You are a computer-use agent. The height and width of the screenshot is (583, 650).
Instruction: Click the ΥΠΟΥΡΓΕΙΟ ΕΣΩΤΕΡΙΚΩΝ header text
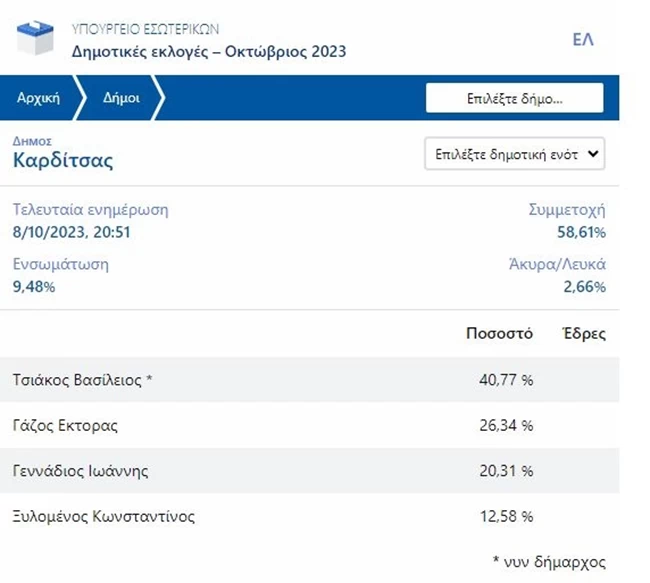click(146, 29)
